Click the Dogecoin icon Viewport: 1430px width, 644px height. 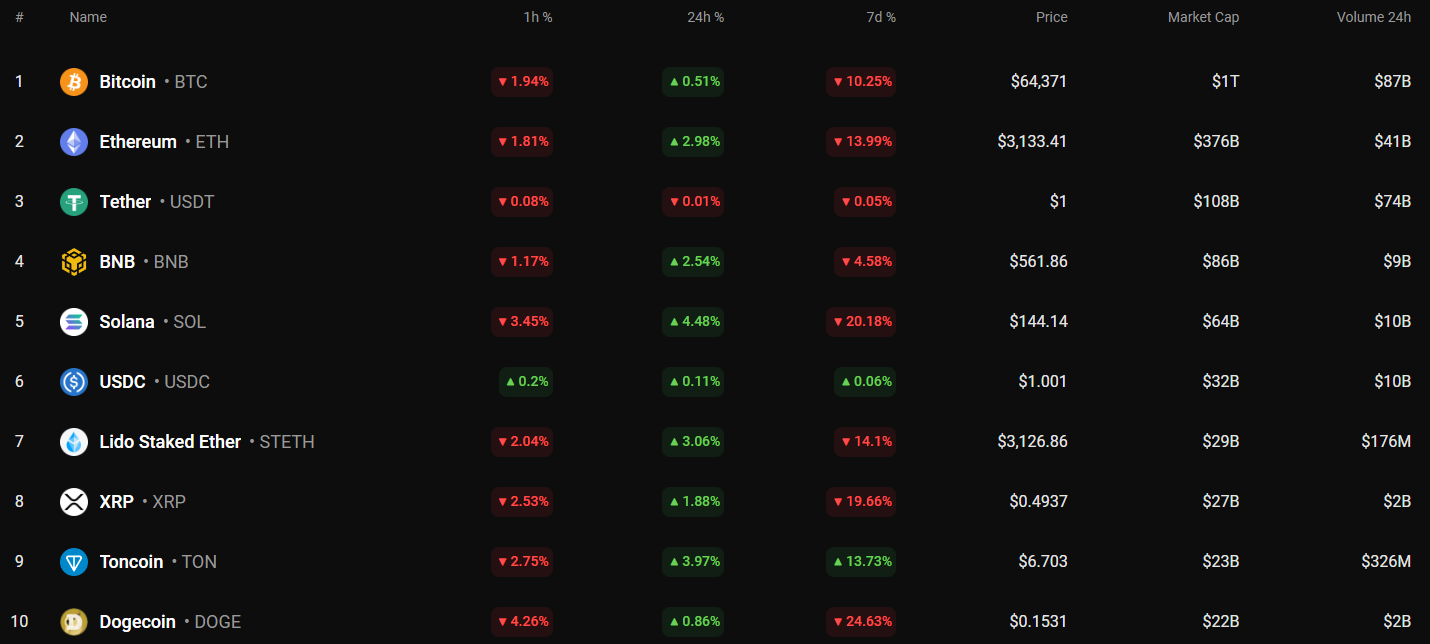(74, 622)
